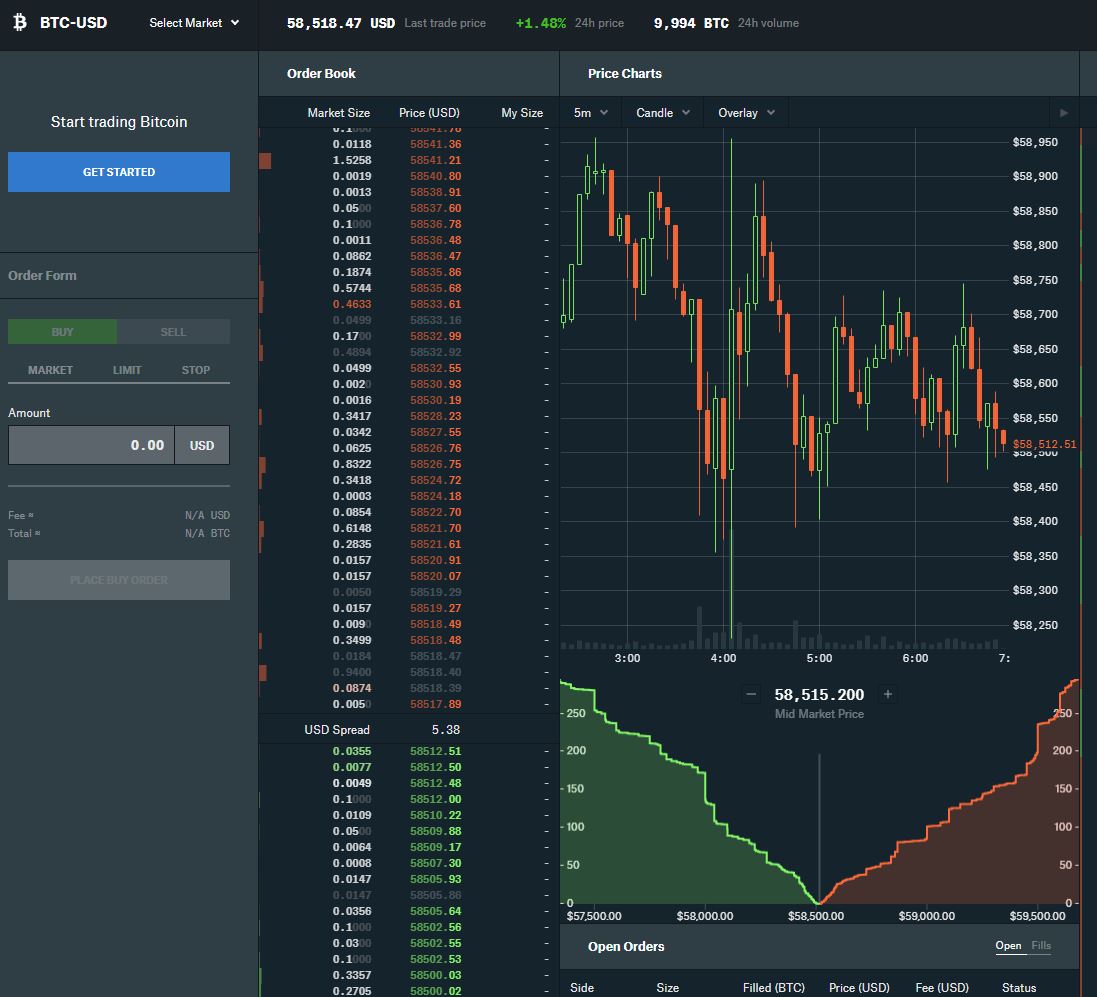Image resolution: width=1097 pixels, height=997 pixels.
Task: Click the Status column header in Open Orders
Action: click(1019, 987)
